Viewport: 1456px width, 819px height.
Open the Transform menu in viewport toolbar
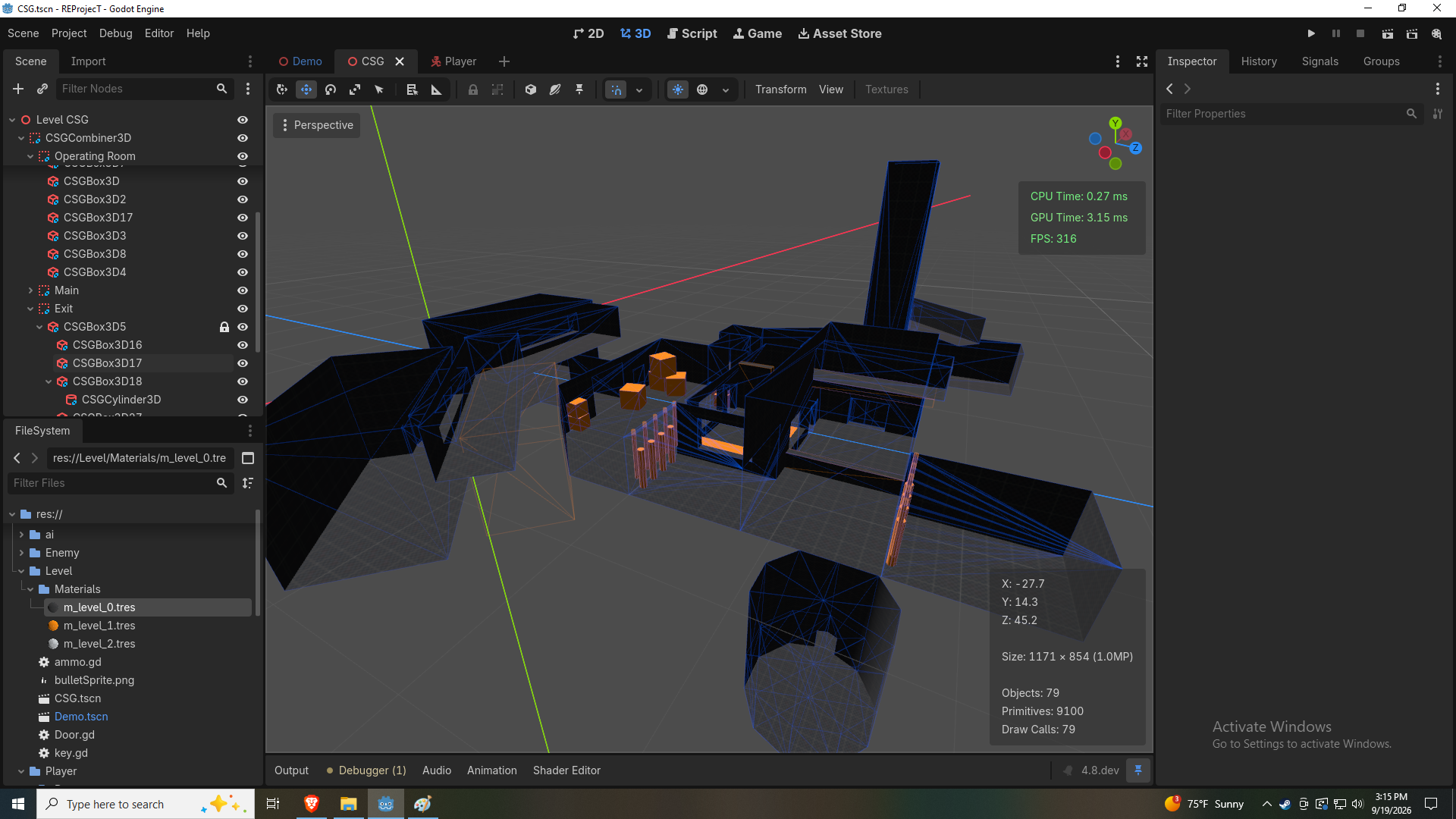point(780,89)
